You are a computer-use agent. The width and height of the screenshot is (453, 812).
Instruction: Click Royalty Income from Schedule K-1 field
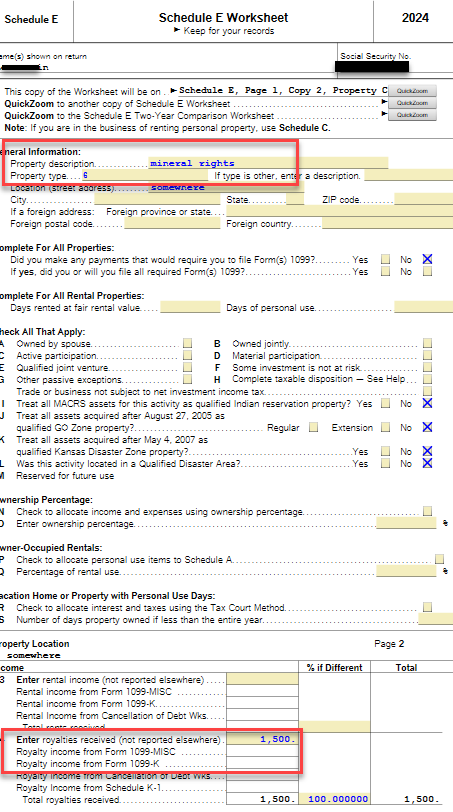262,788
